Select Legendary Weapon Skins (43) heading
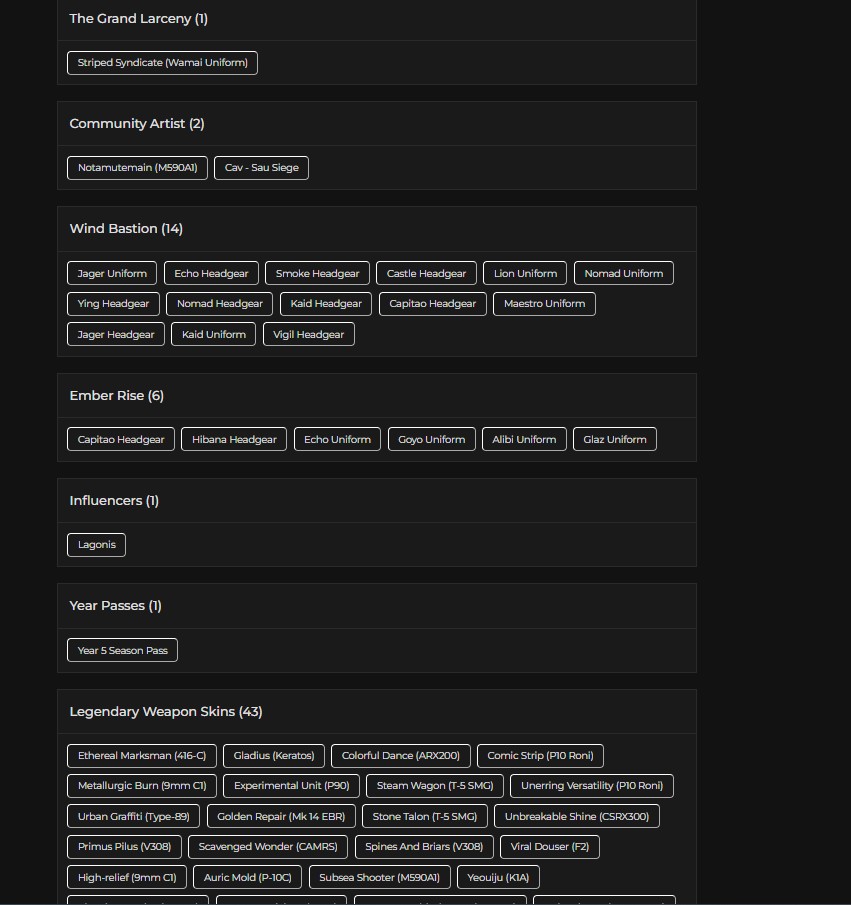Viewport: 851px width, 905px height. pyautogui.click(x=166, y=712)
